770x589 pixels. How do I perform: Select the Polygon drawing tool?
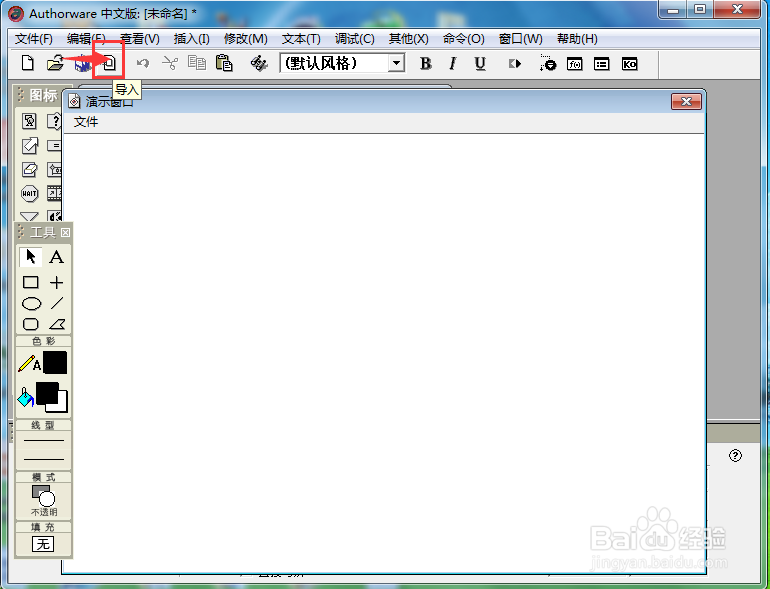click(57, 324)
